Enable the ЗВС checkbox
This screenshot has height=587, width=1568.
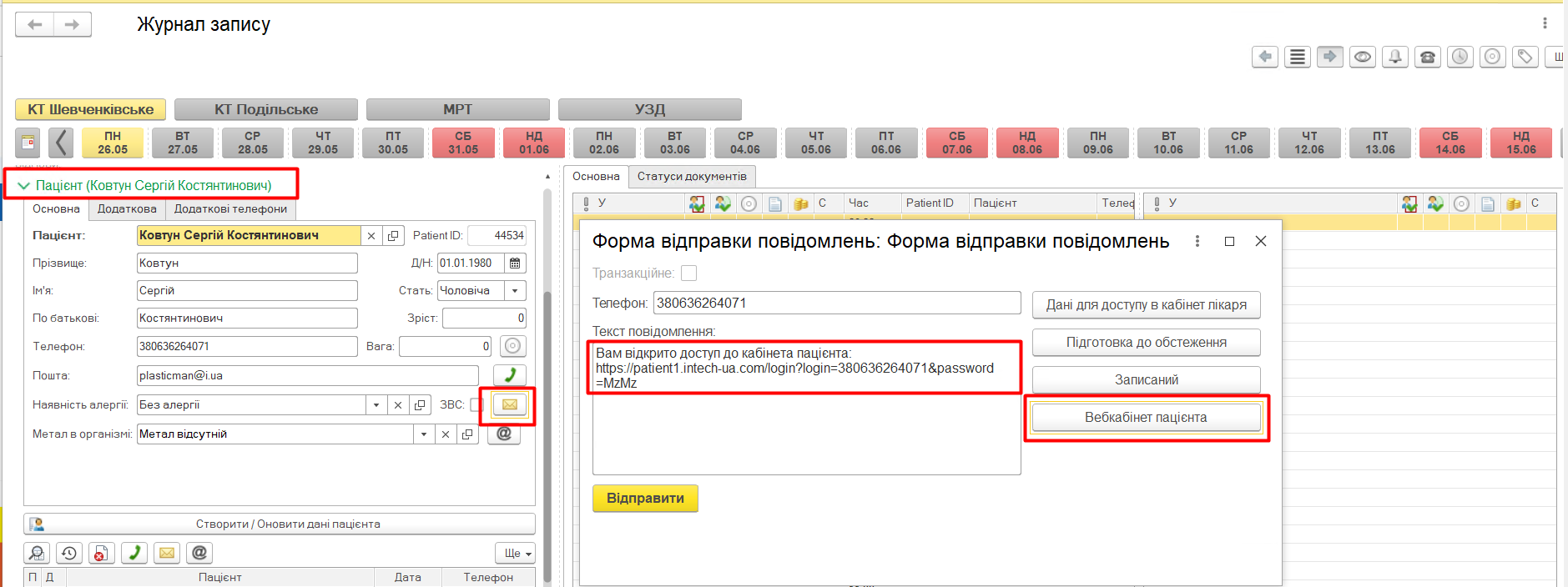476,404
